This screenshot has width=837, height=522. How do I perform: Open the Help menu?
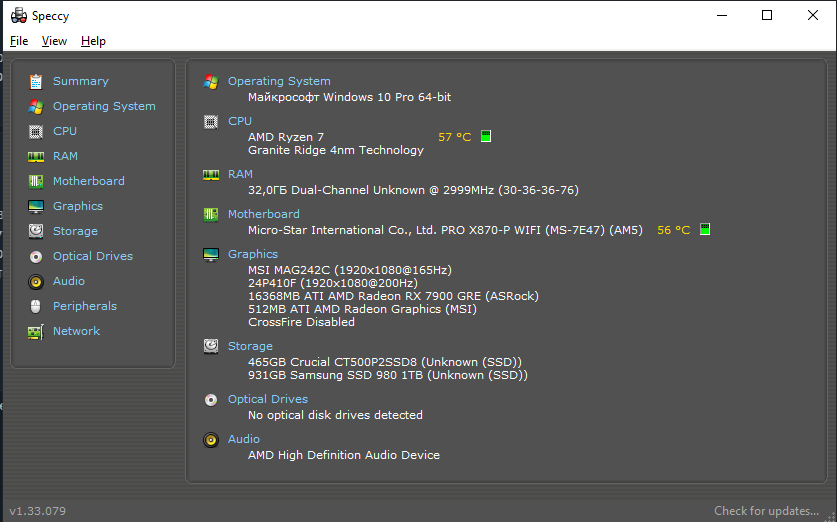click(x=93, y=41)
